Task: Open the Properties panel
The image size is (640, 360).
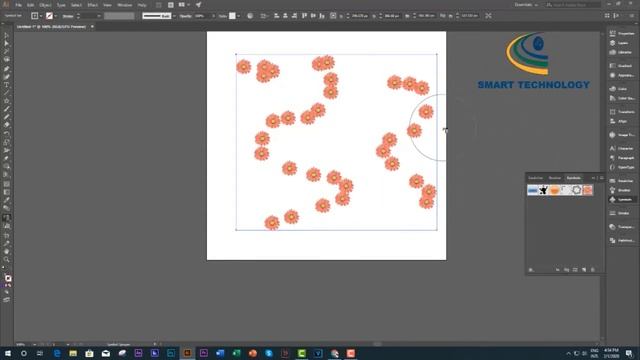Action: 622,33
